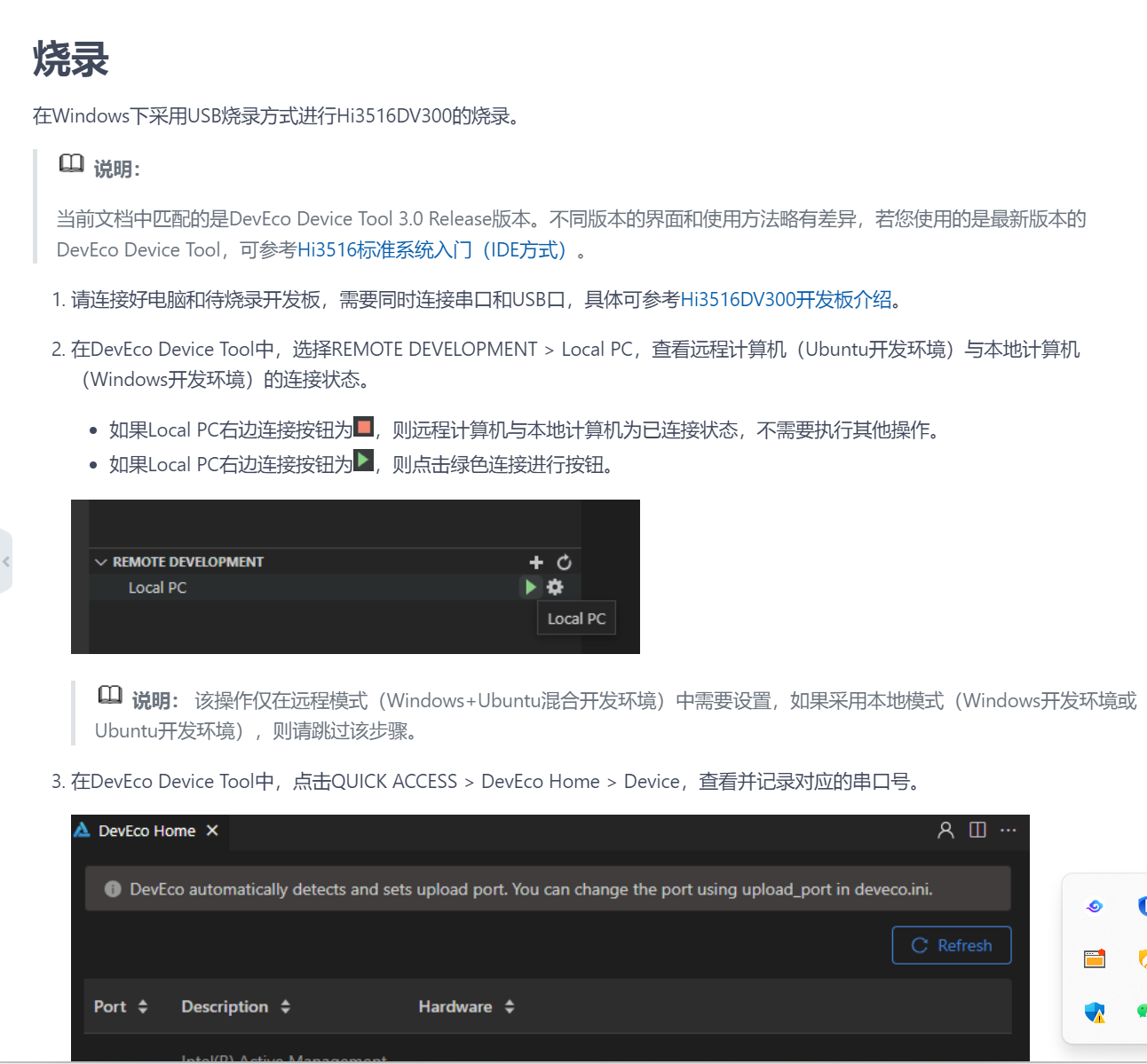
Task: Sort the table by the Port column
Action: (143, 1006)
